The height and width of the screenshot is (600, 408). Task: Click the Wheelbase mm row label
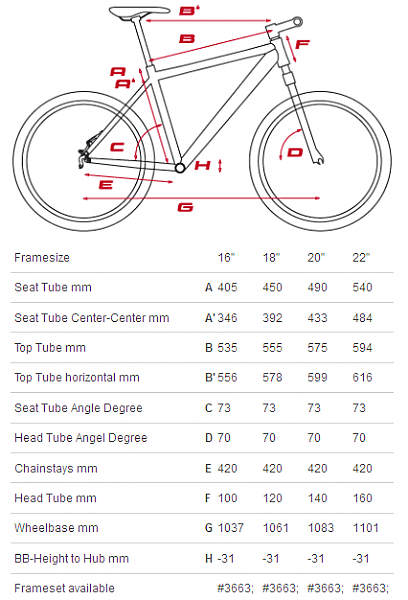tap(57, 528)
